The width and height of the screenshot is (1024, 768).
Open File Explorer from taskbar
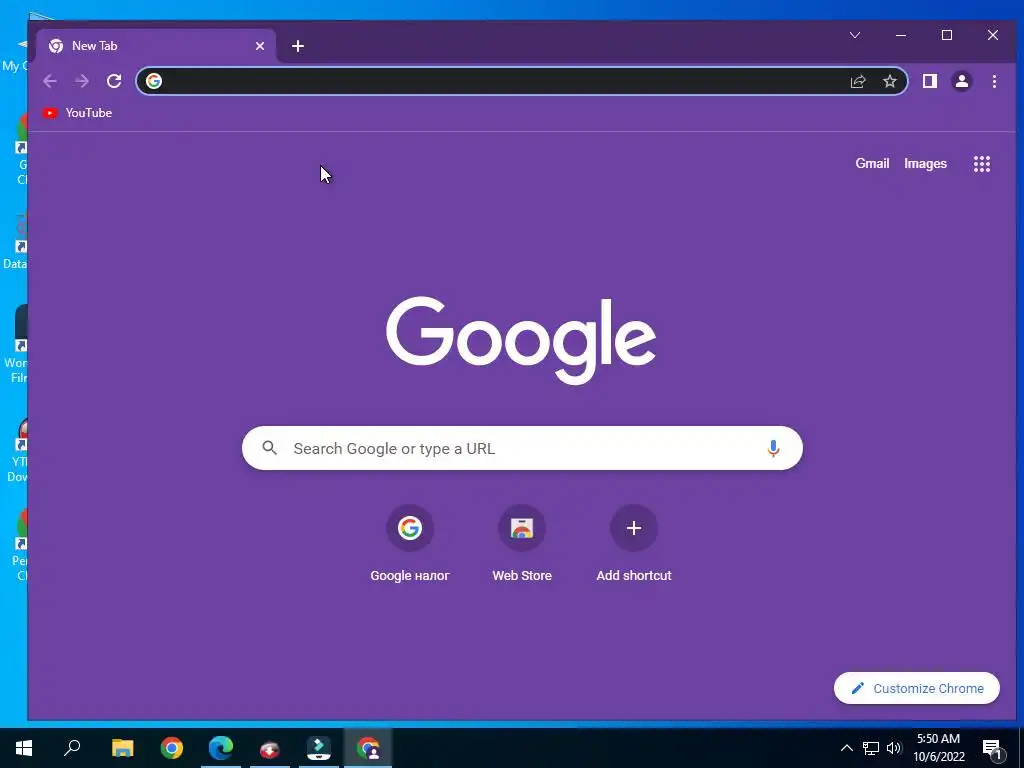tap(122, 748)
